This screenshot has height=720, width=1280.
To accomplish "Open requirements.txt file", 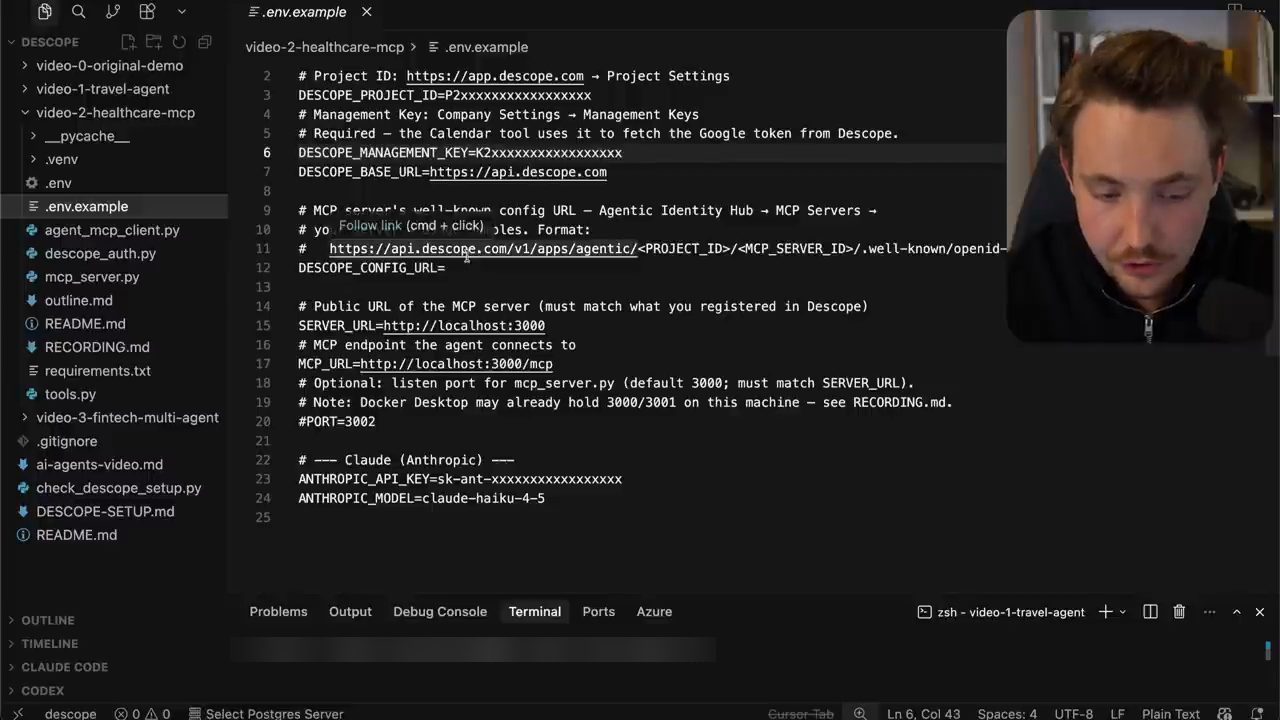I will 98,371.
